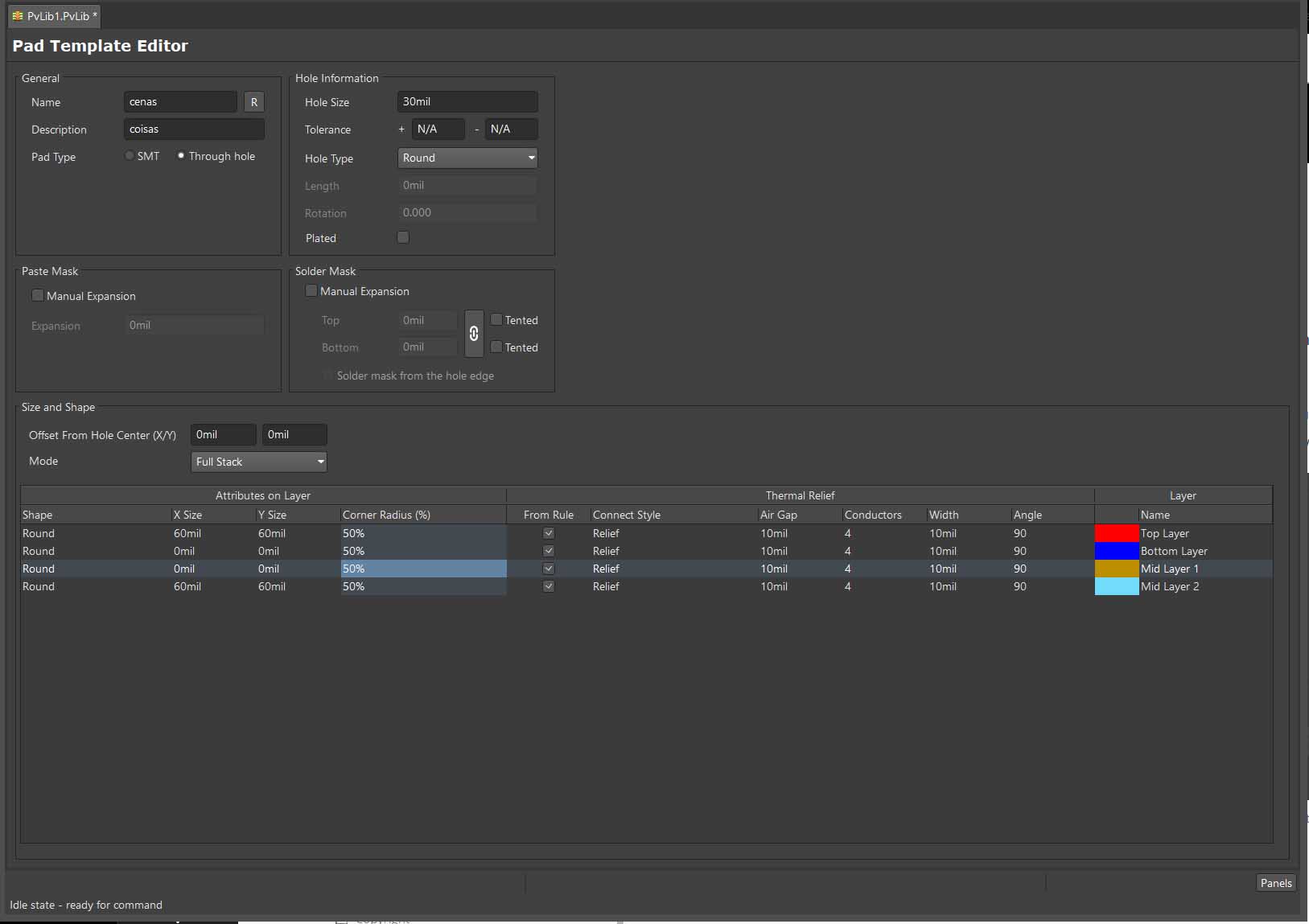Click the solder mask link chain icon
1309x924 pixels.
[474, 334]
